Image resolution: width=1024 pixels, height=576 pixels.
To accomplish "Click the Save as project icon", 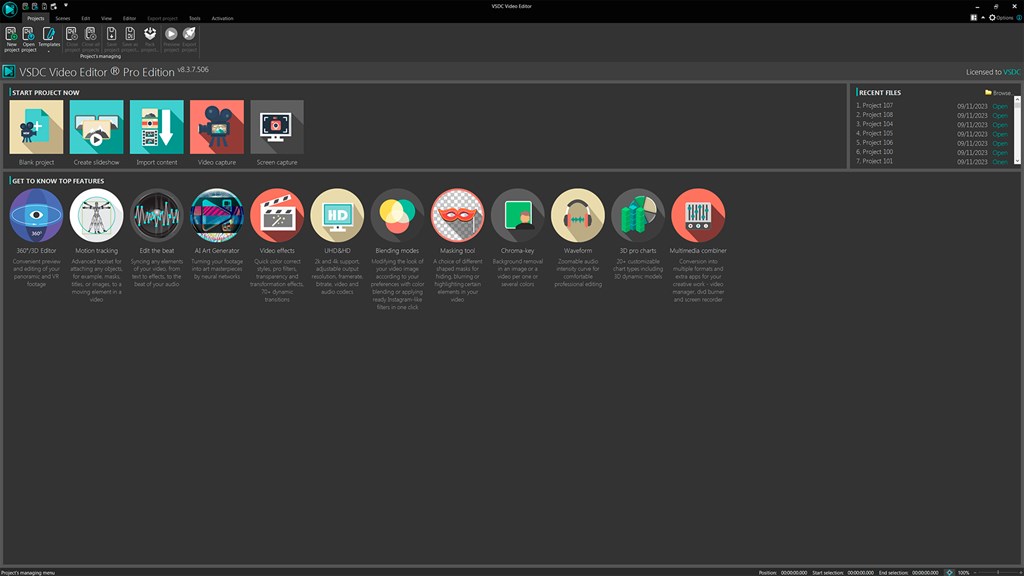I will (130, 39).
